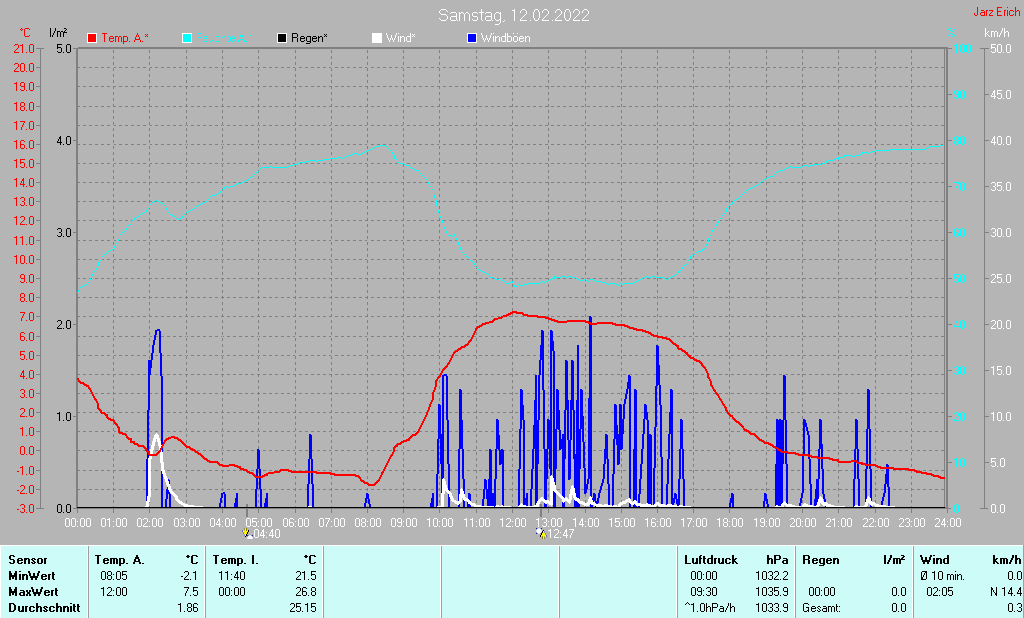This screenshot has width=1024, height=618.
Task: Click the '21.0' temperature axis value
Action: (x=24, y=49)
